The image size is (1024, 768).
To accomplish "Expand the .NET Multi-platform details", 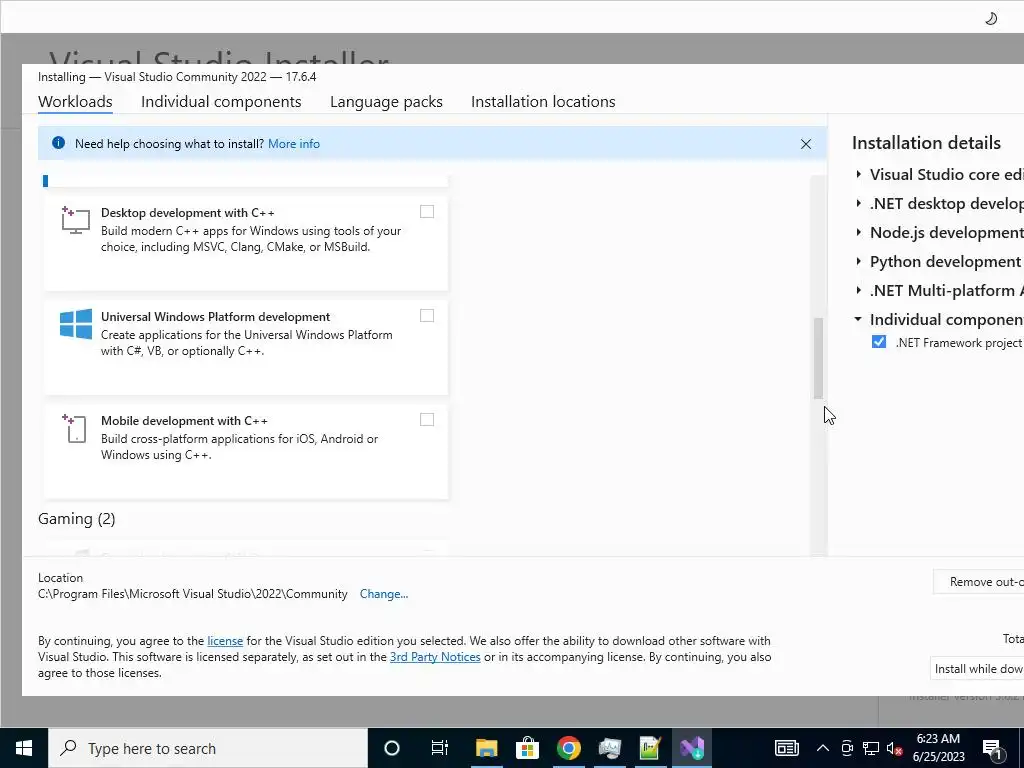I will point(858,290).
